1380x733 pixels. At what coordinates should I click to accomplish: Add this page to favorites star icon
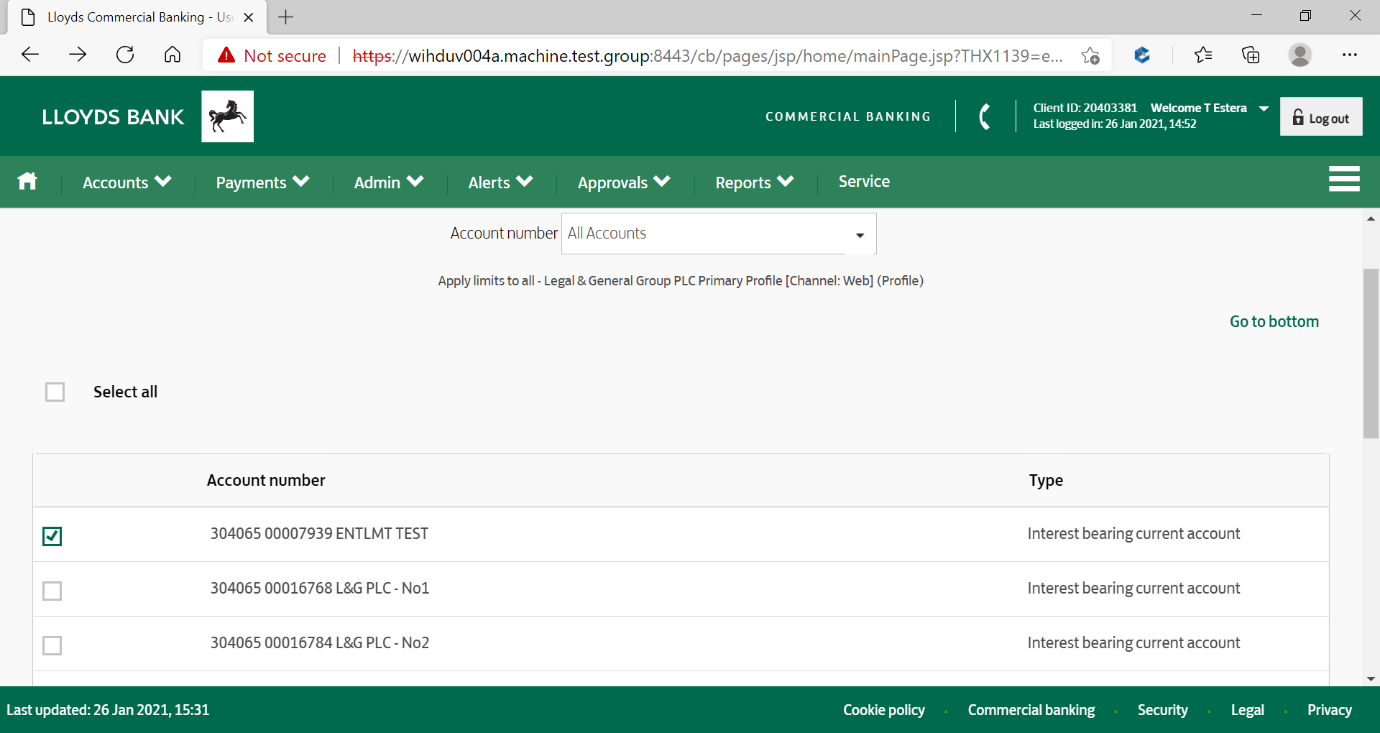tap(1090, 56)
